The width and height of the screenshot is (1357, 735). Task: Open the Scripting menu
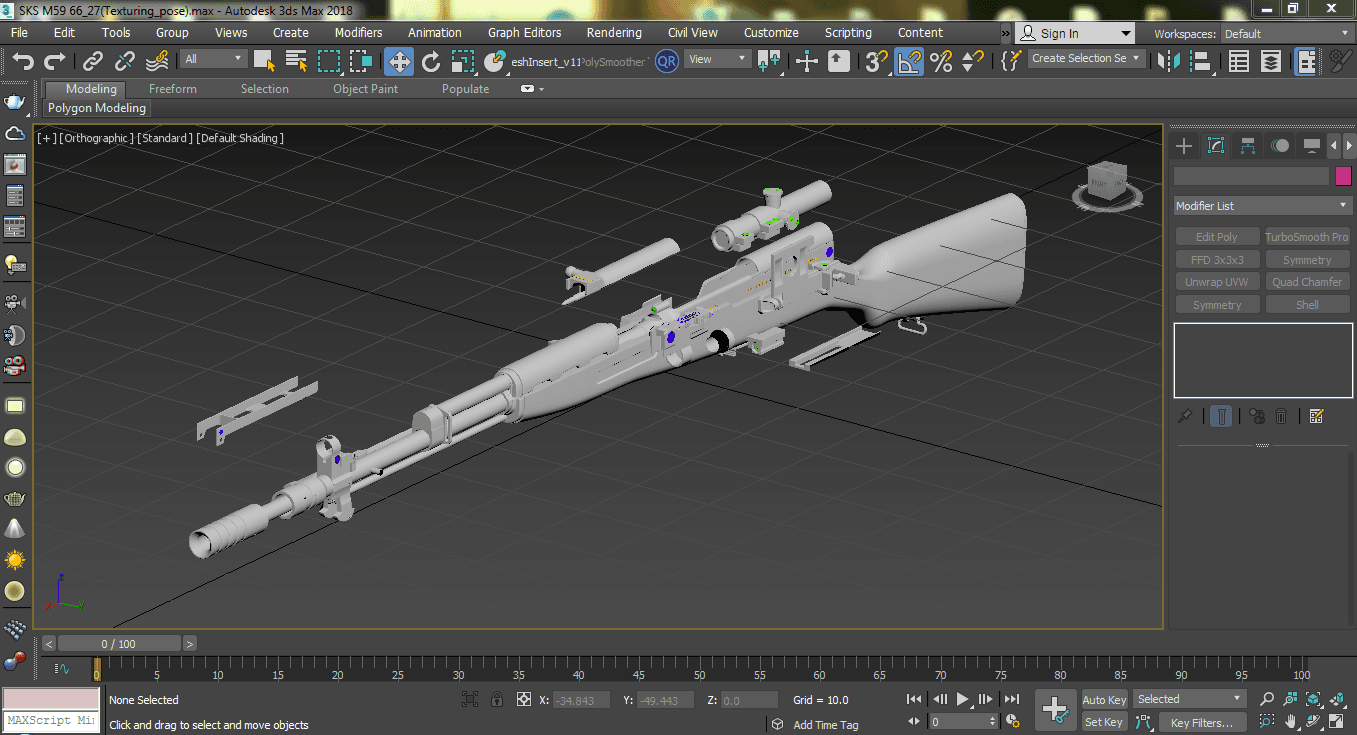coord(848,32)
